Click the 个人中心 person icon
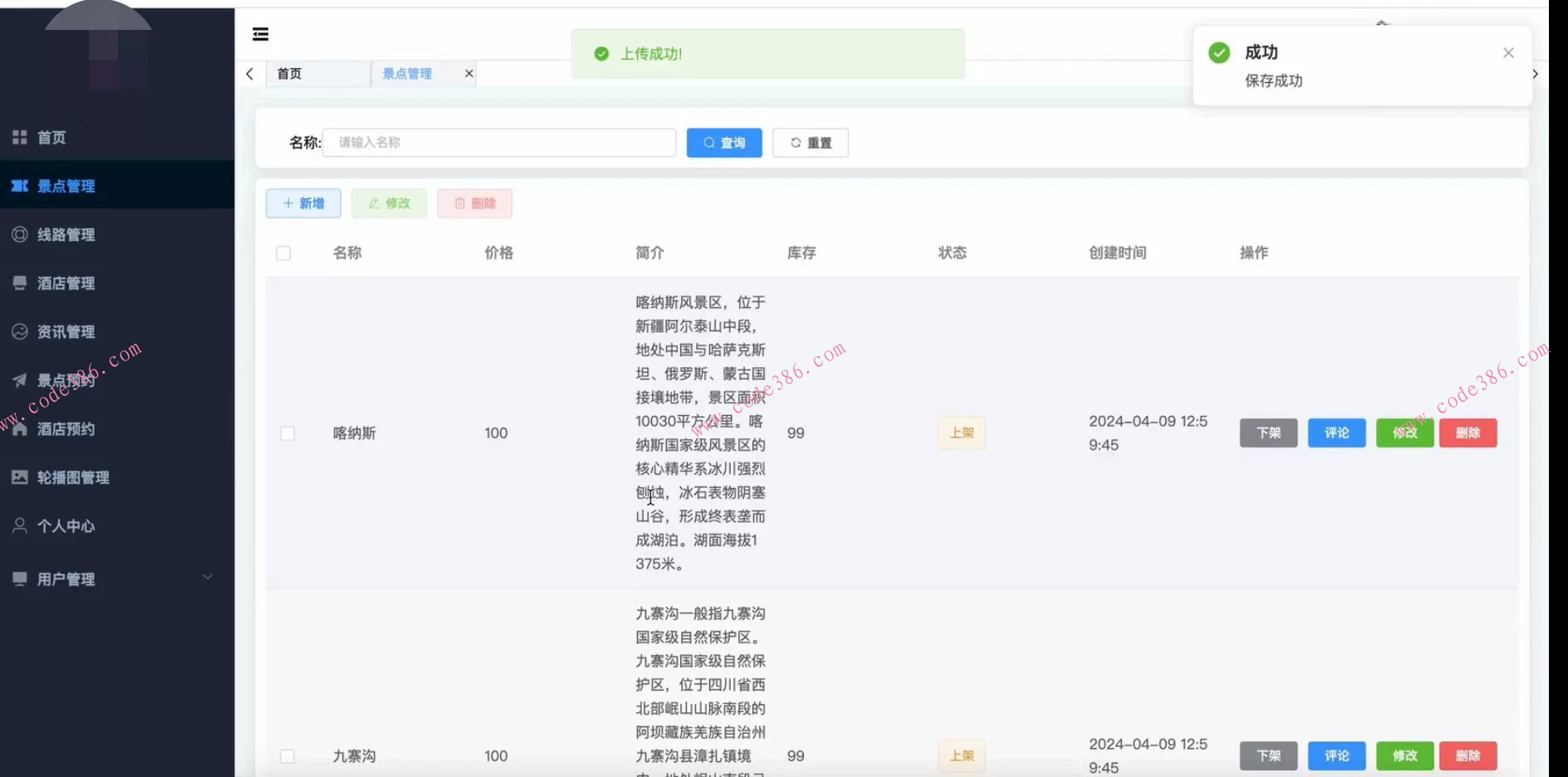 pyautogui.click(x=19, y=525)
